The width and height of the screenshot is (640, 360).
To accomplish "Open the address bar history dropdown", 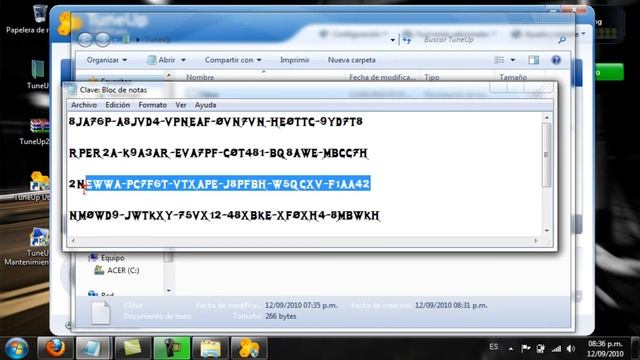I will click(393, 40).
